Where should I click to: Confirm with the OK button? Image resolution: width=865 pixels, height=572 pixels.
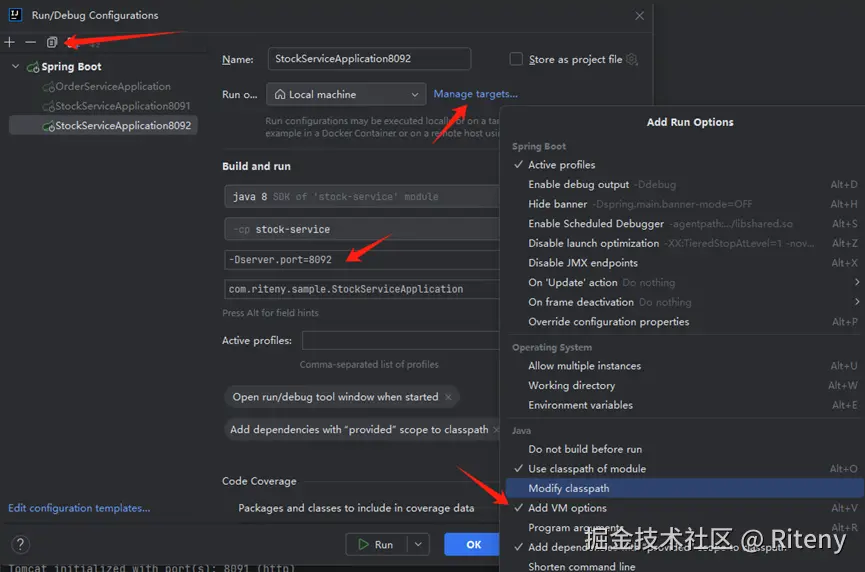click(473, 544)
